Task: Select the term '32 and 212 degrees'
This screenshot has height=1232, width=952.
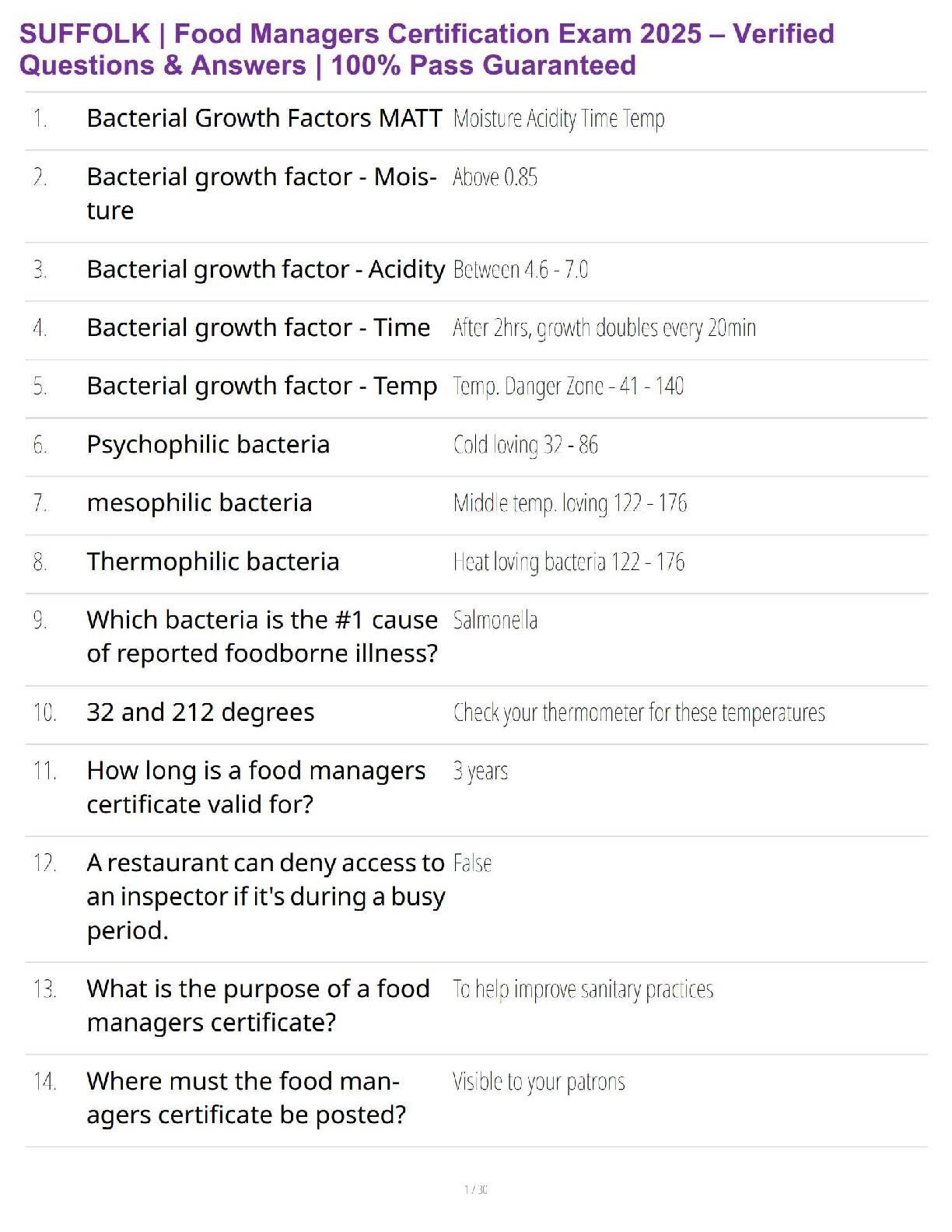Action: pyautogui.click(x=201, y=712)
